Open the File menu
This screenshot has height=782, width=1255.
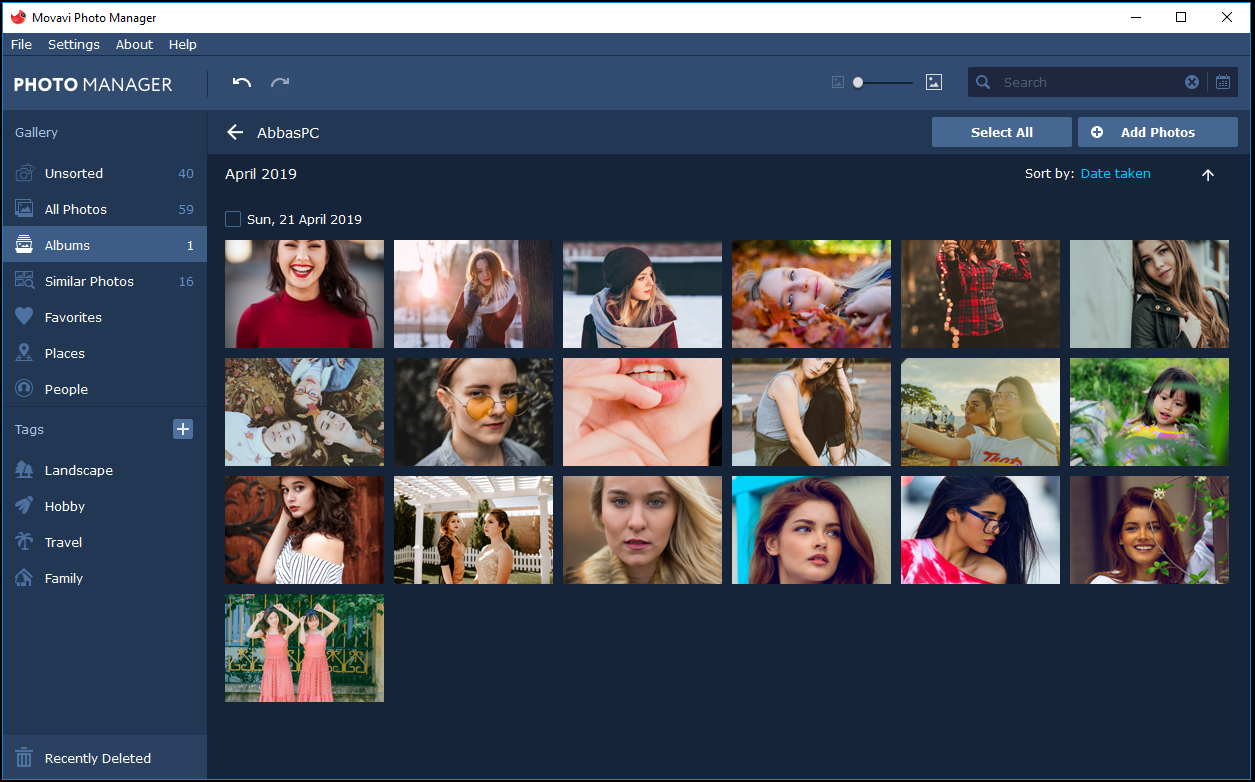click(x=21, y=45)
